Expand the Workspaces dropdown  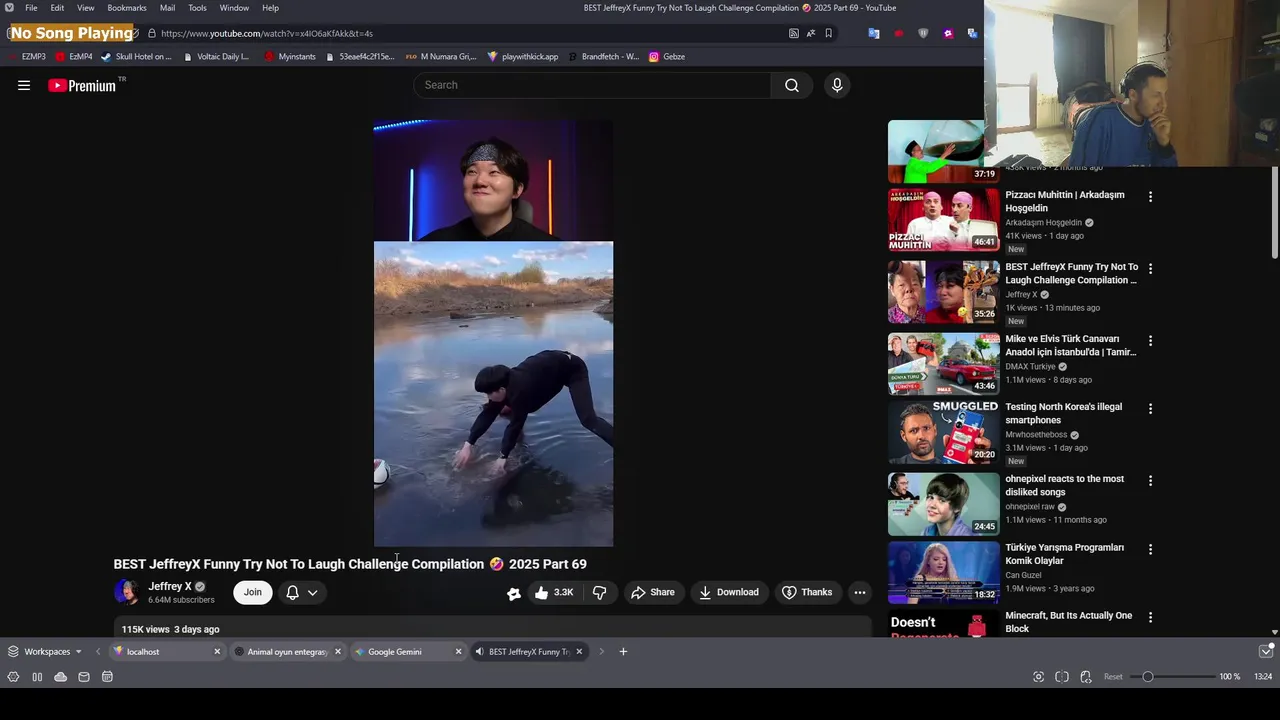pyautogui.click(x=45, y=652)
